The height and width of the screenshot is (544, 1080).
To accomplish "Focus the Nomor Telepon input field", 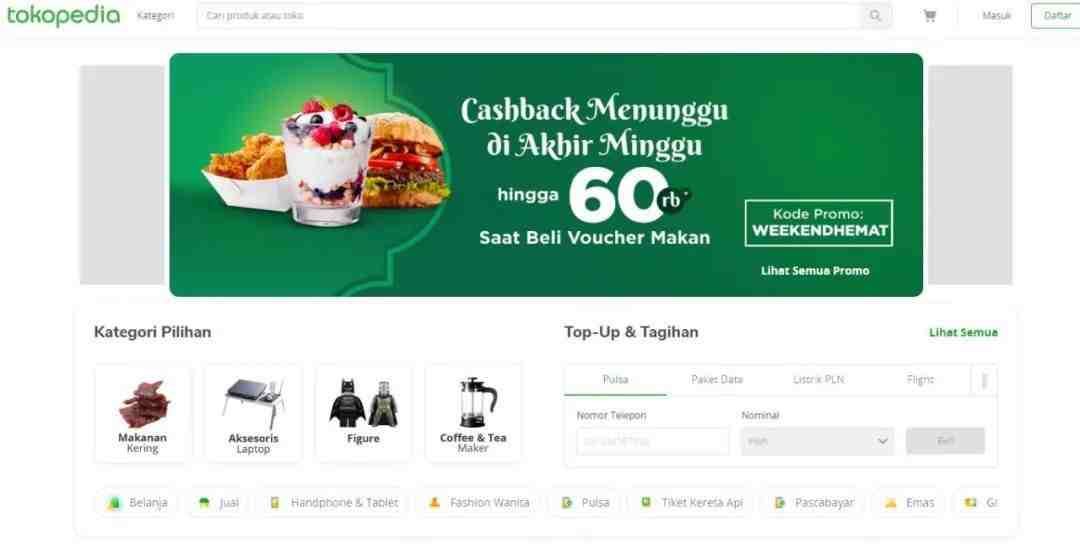I will 652,441.
